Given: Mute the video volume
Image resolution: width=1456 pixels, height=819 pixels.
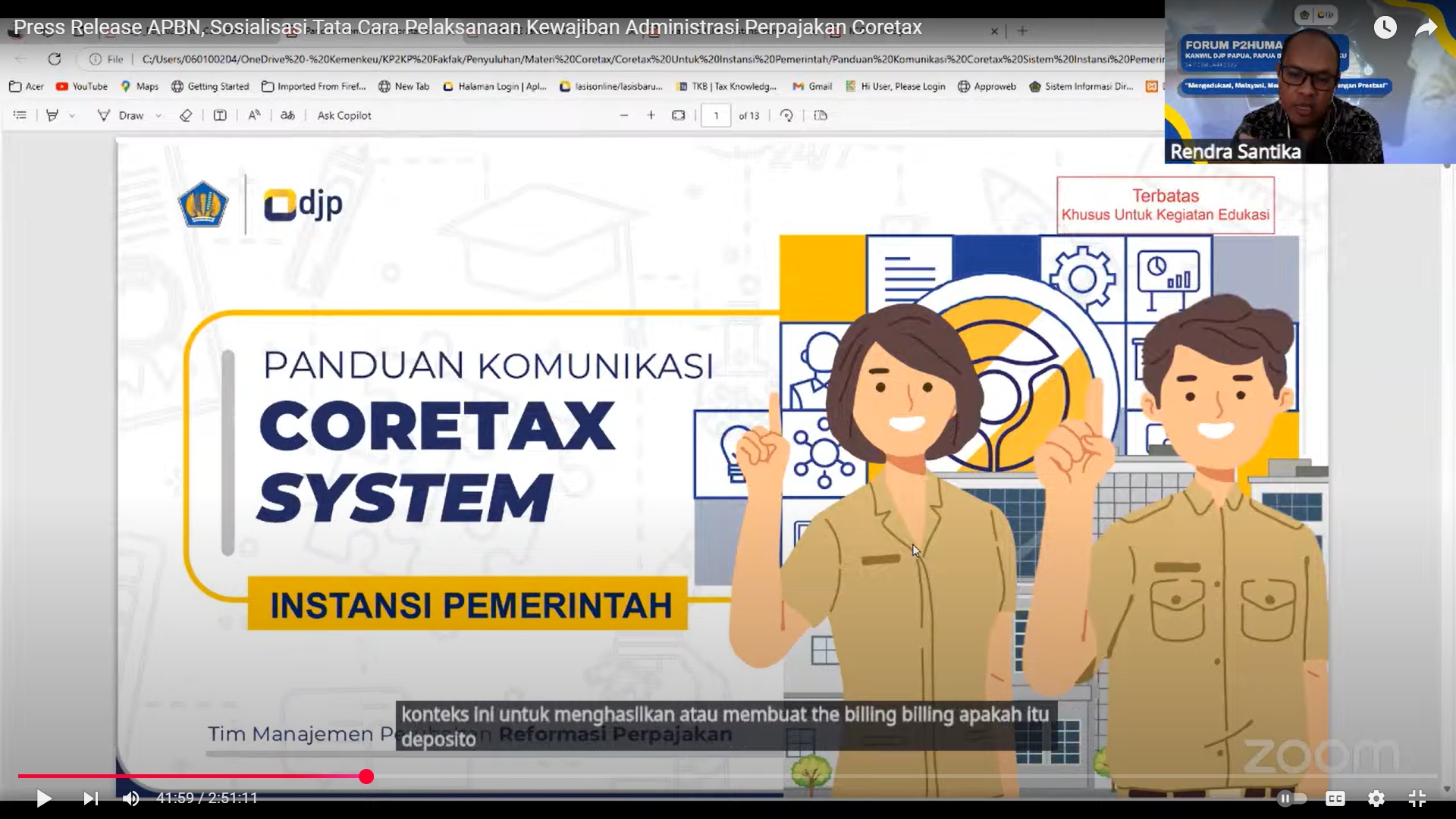Looking at the screenshot, I should coord(130,798).
